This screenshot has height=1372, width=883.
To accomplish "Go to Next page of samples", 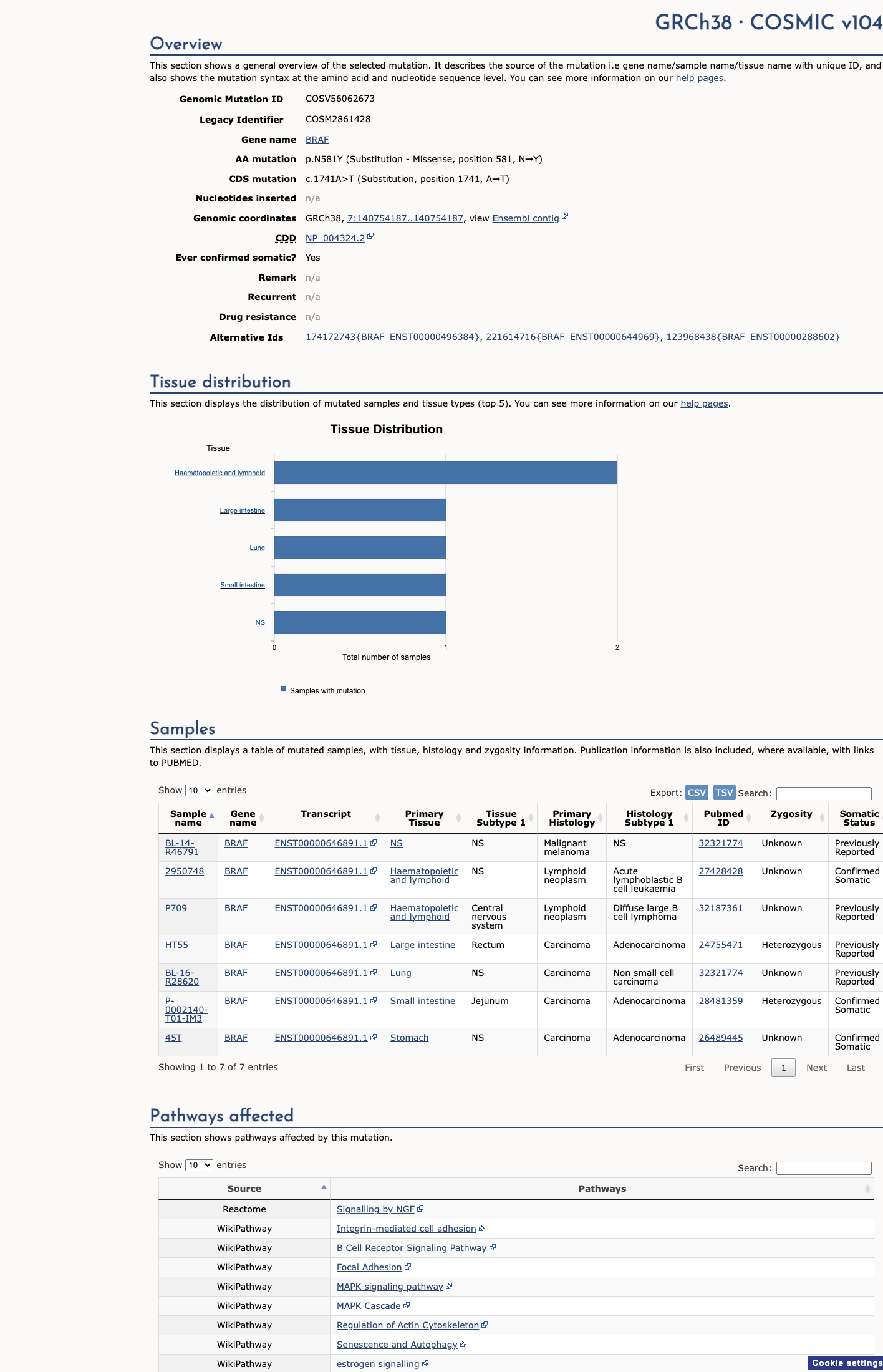I will [816, 1068].
